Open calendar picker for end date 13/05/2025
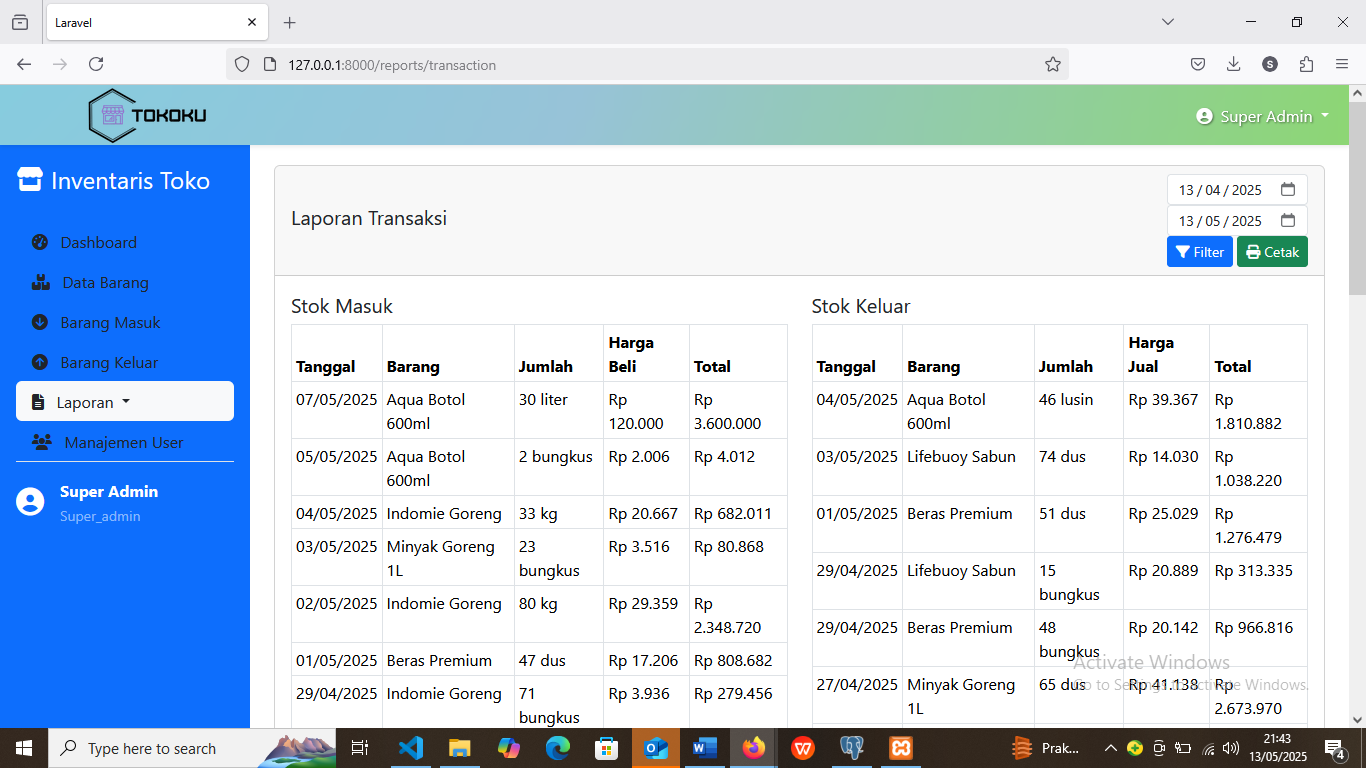 (x=1288, y=221)
